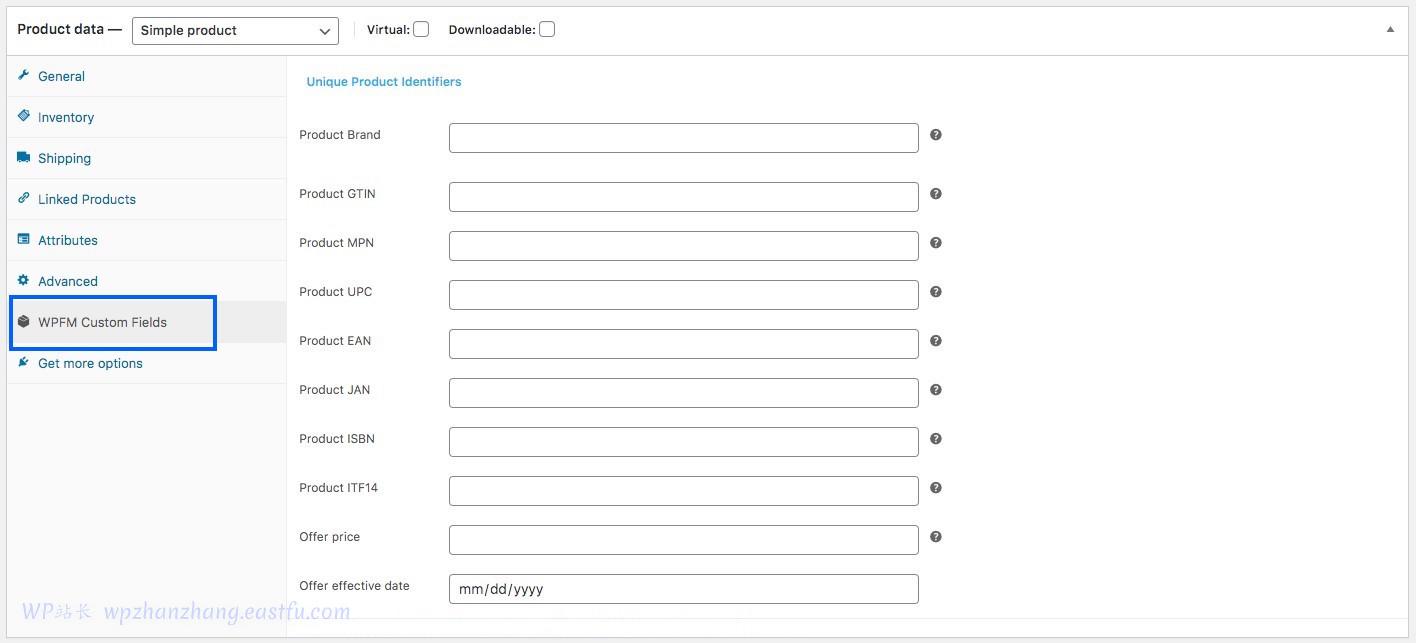Click the Advanced tab gear icon
The width and height of the screenshot is (1416, 643).
tap(24, 280)
